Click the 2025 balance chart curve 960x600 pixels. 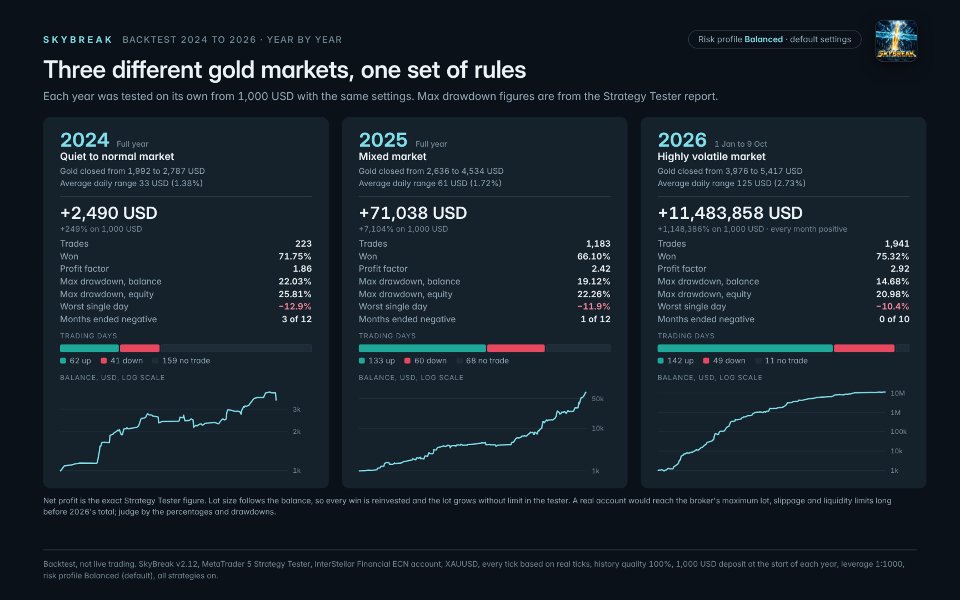(x=472, y=432)
